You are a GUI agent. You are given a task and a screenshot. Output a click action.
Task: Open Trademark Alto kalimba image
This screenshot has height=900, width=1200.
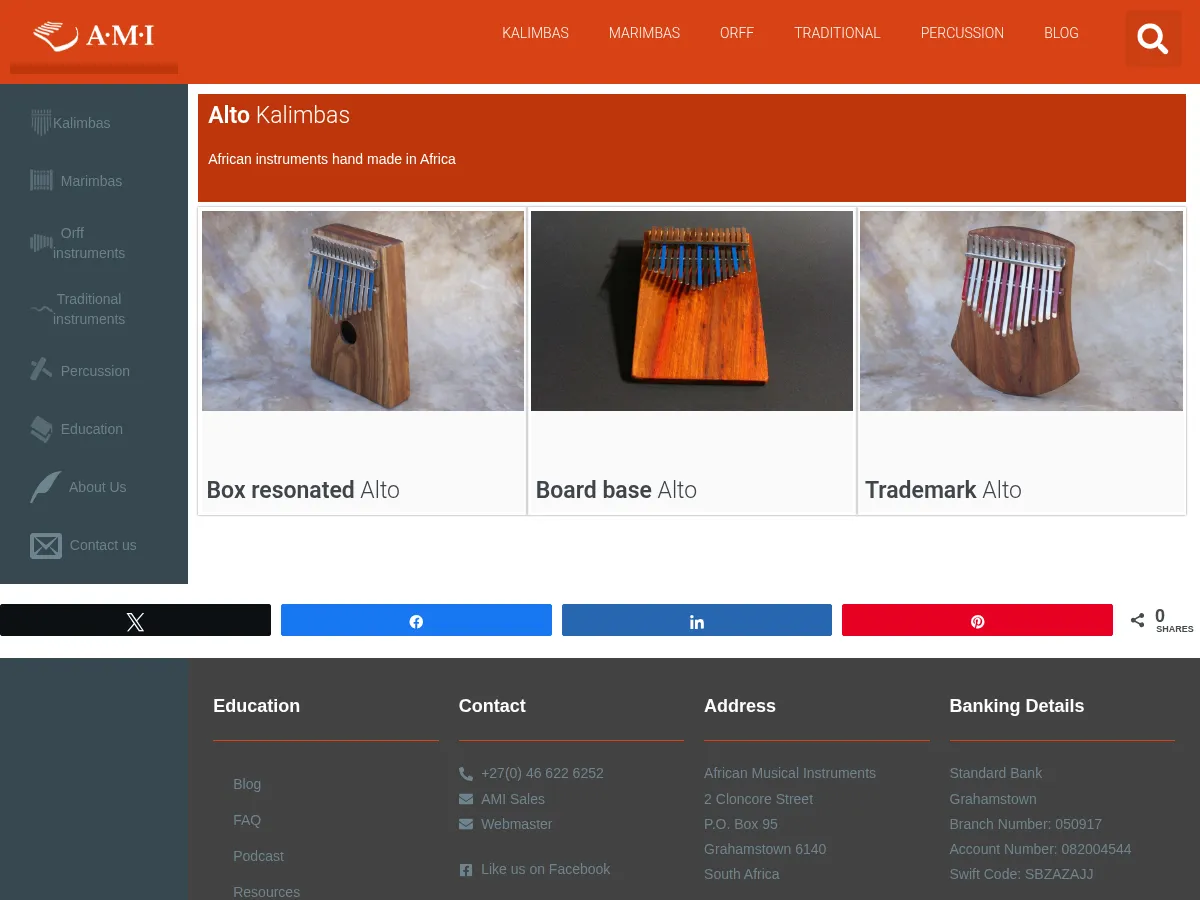[x=1021, y=311]
